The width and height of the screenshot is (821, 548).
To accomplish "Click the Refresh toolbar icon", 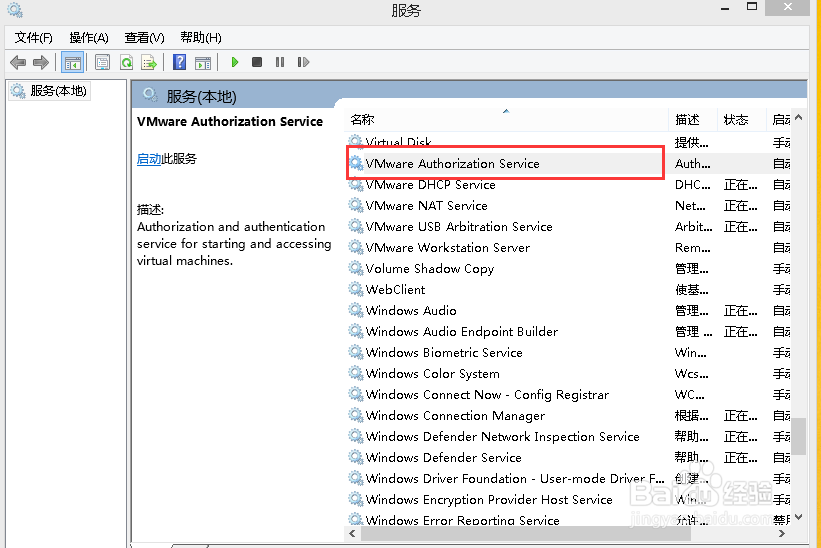I will click(126, 63).
